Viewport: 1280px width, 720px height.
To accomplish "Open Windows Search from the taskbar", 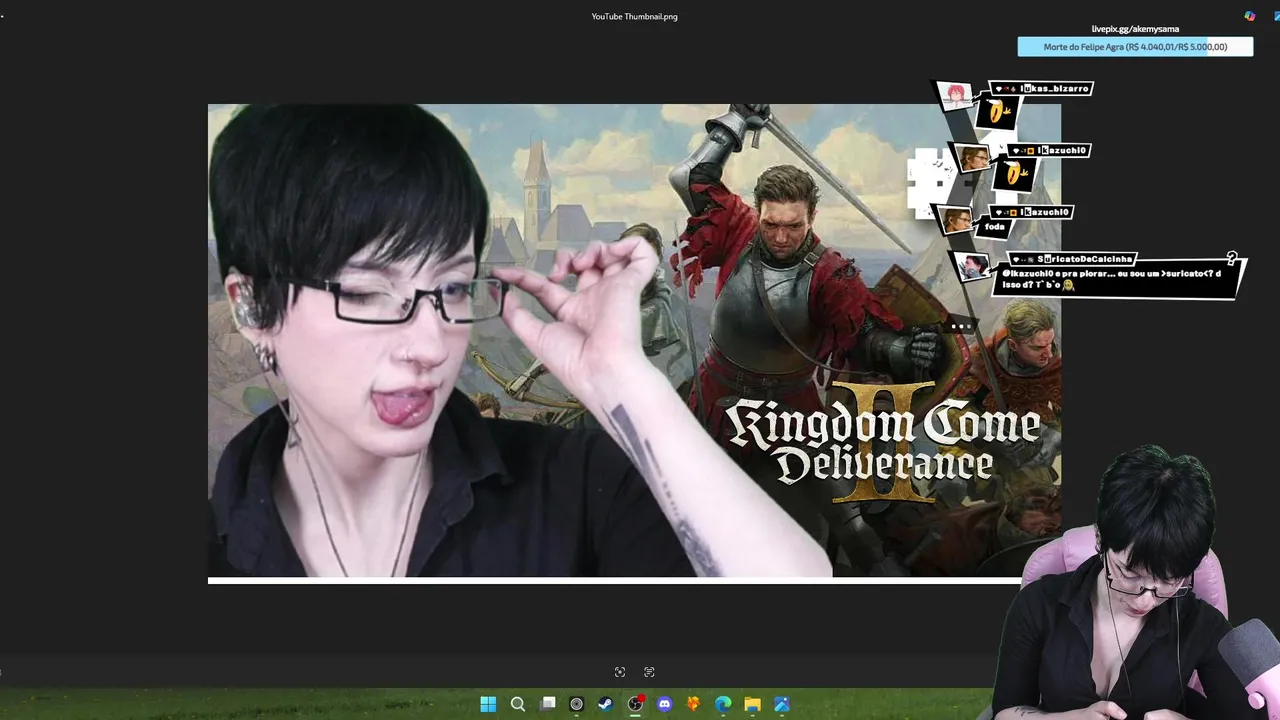I will (518, 704).
